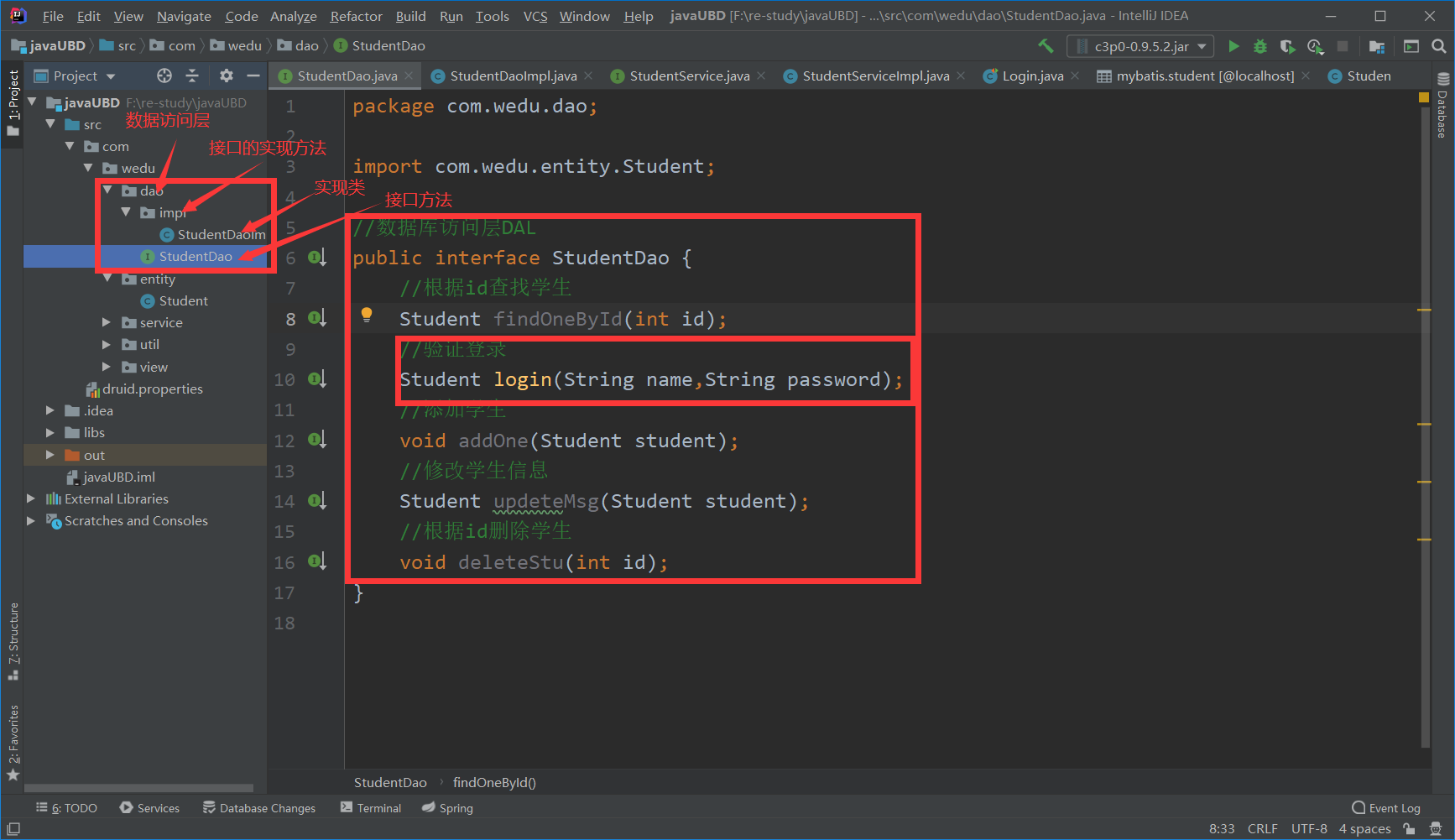The width and height of the screenshot is (1455, 840).
Task: Run the c3p0-0.9.5.2.jar configuration
Action: pyautogui.click(x=1233, y=46)
